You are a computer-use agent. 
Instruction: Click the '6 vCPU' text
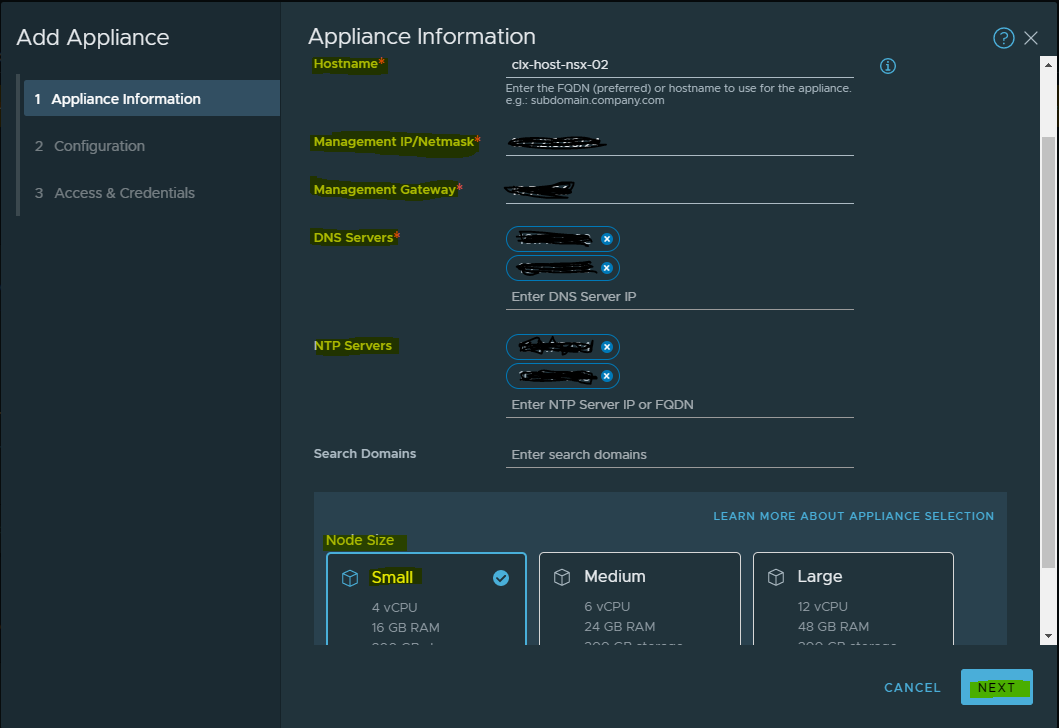607,606
